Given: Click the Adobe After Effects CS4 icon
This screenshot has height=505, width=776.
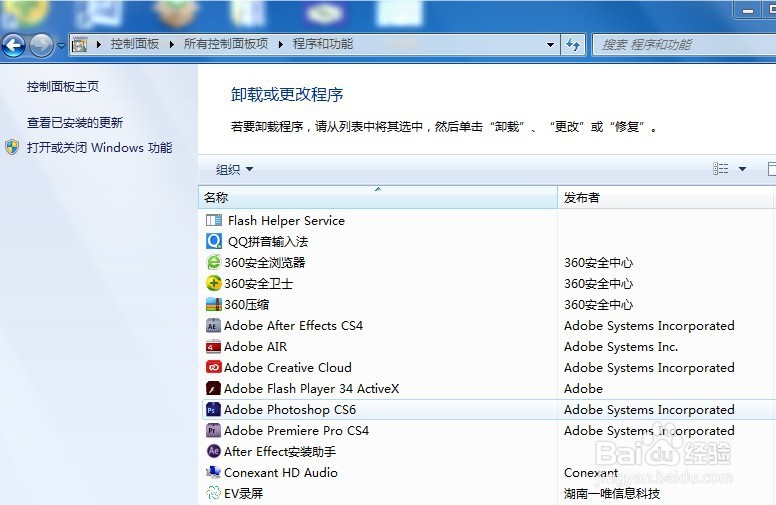Looking at the screenshot, I should [213, 325].
